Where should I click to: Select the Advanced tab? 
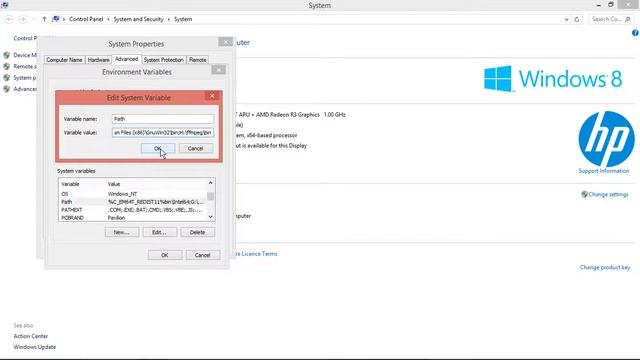(127, 59)
